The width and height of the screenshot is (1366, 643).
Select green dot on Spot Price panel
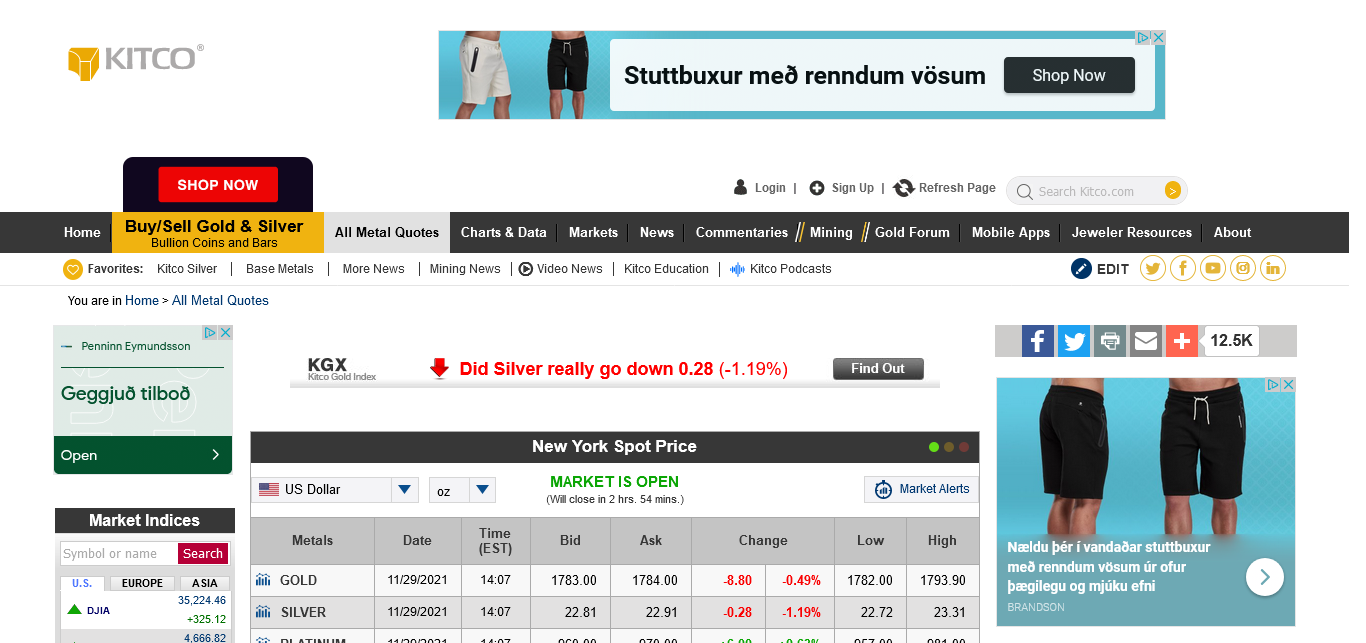point(934,447)
